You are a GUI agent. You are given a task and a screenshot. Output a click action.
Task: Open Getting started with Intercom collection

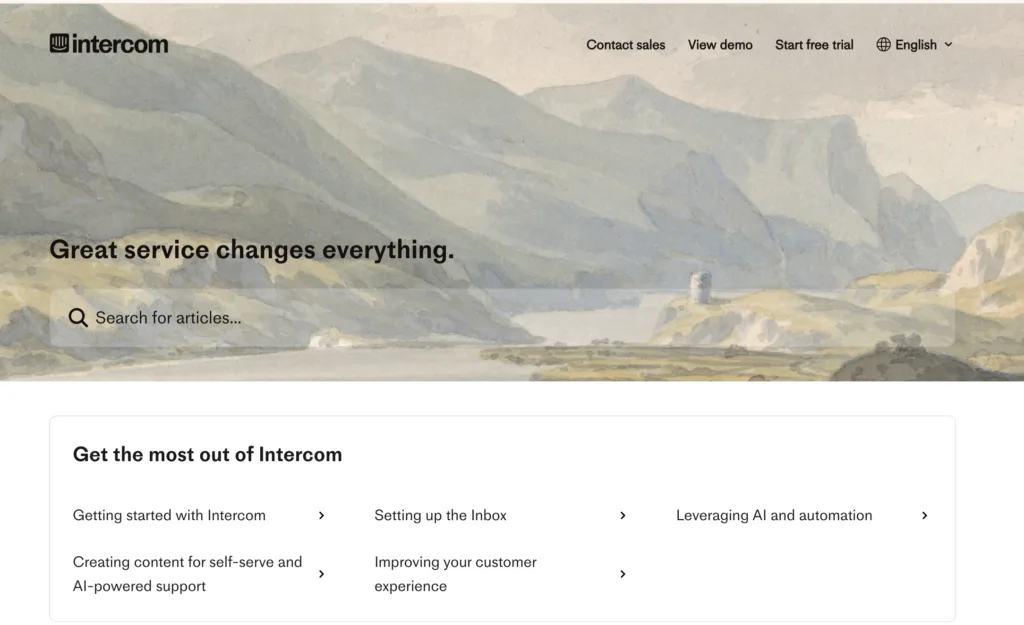(x=169, y=515)
